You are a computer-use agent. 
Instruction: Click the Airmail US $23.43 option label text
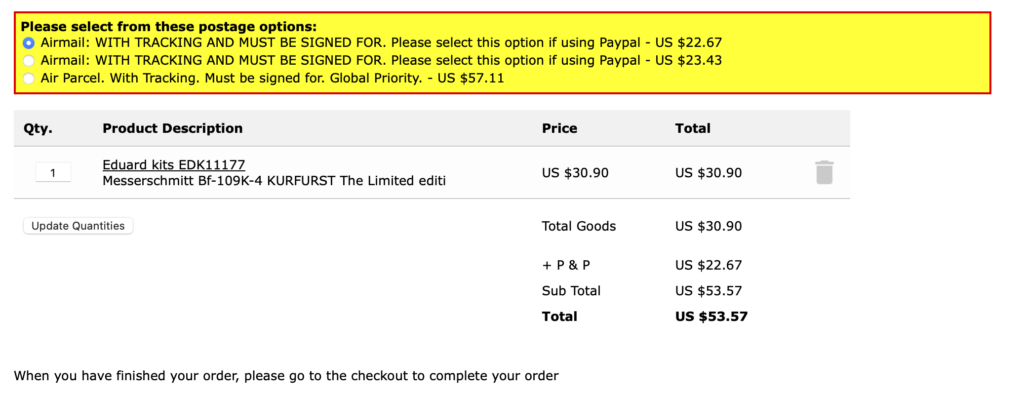tap(381, 61)
